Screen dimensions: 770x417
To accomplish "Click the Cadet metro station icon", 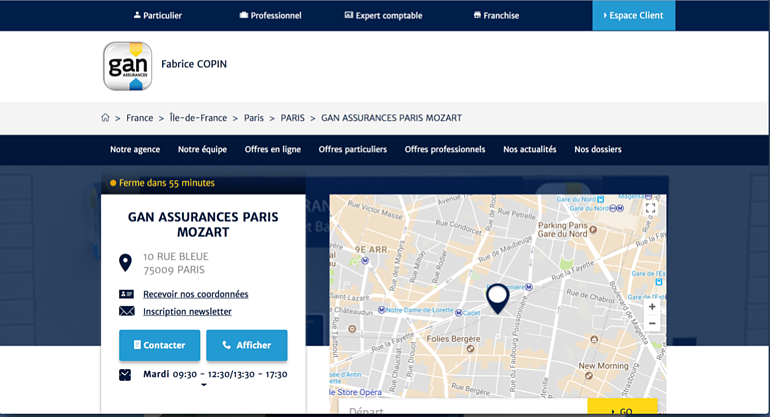I will coord(459,313).
